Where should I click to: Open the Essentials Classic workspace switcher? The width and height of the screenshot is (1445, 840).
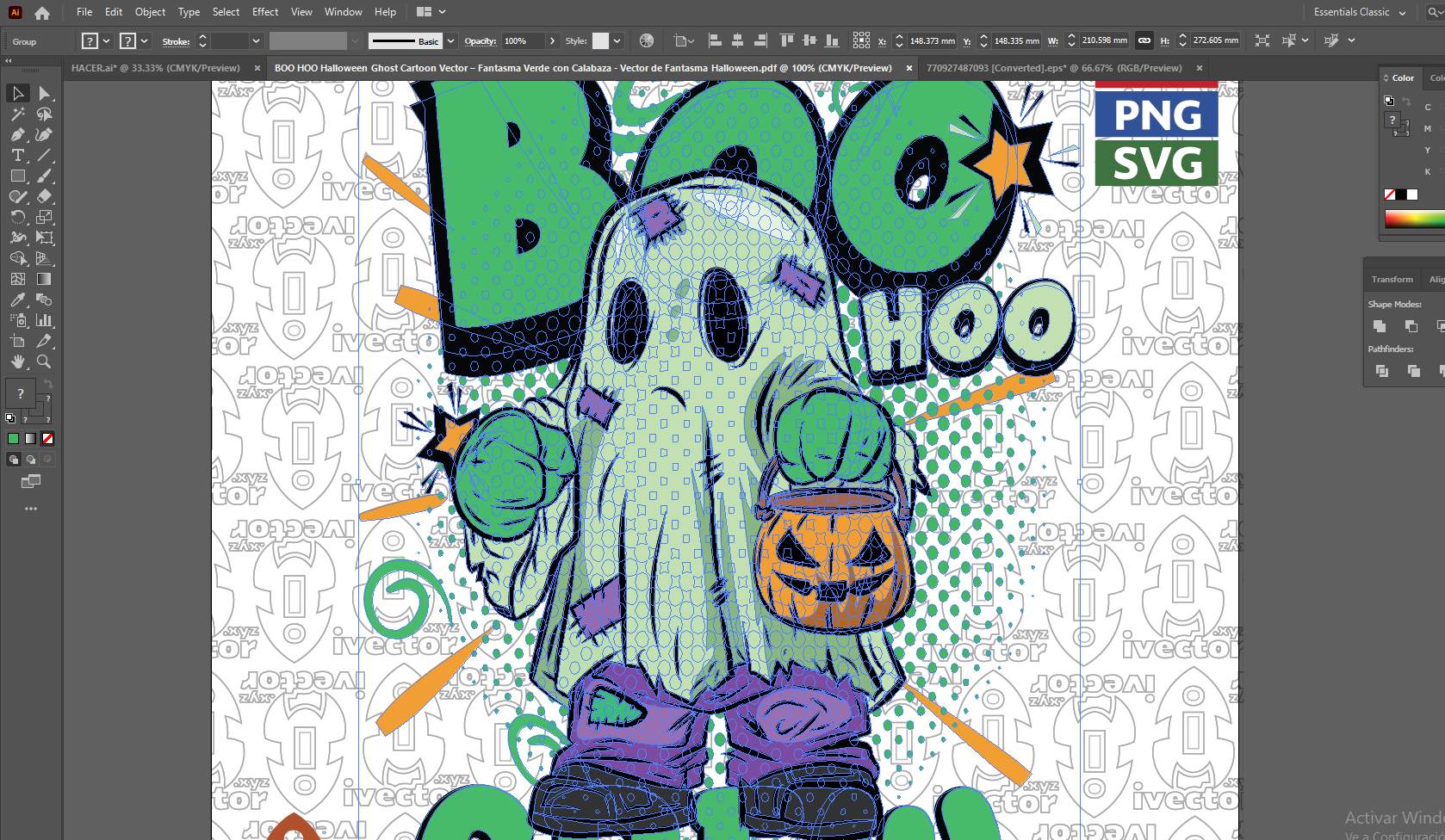pos(1360,12)
